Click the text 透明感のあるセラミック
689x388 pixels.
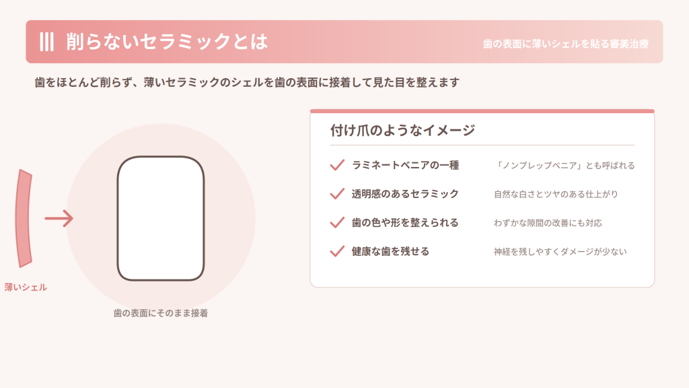point(405,194)
